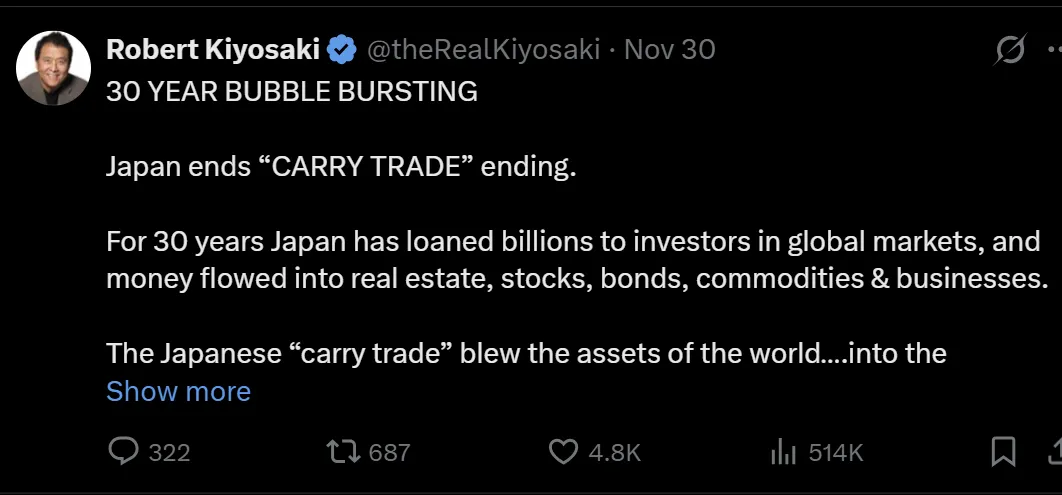
Task: Click the blue verified badge
Action: pyautogui.click(x=342, y=49)
